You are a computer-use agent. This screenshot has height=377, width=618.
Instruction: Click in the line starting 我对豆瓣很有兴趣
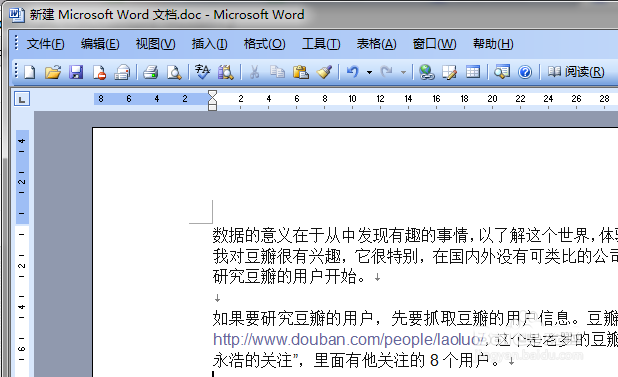click(415, 256)
